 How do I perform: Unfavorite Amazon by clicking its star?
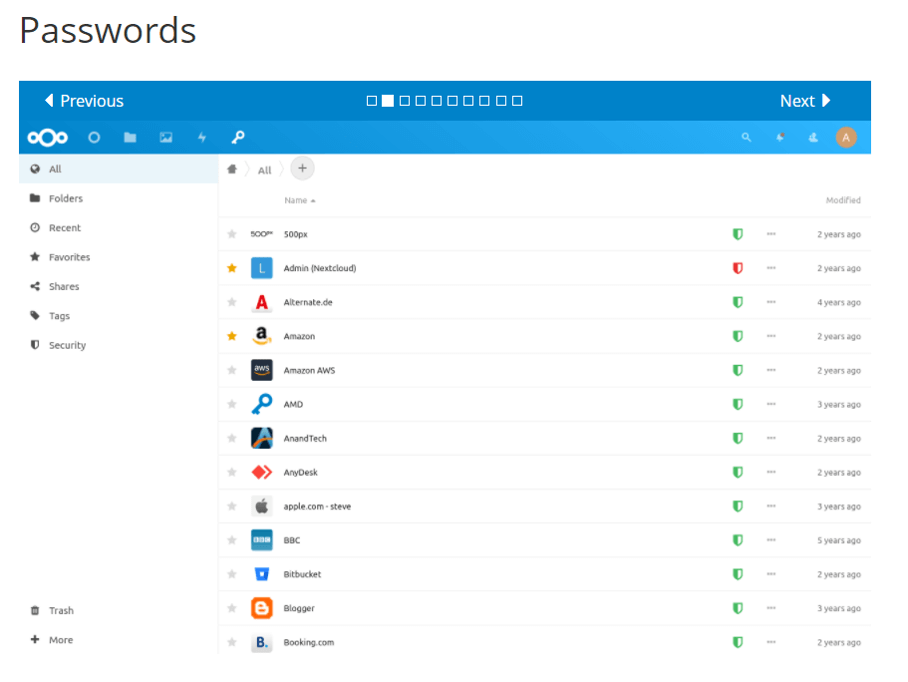[232, 336]
